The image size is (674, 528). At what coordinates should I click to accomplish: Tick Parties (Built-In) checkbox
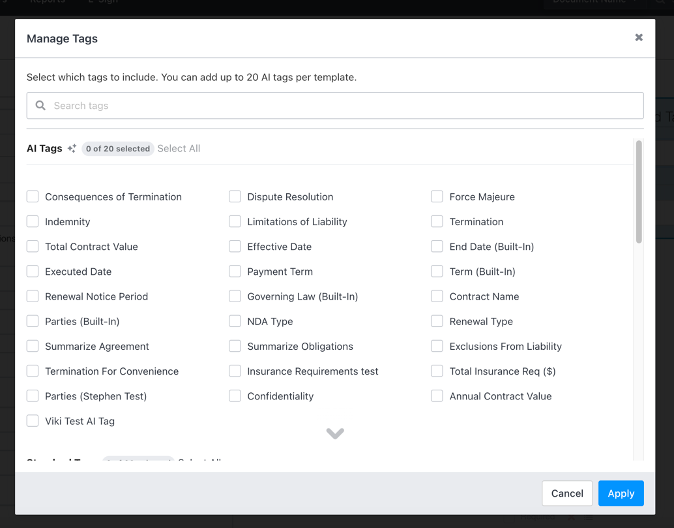click(x=33, y=321)
